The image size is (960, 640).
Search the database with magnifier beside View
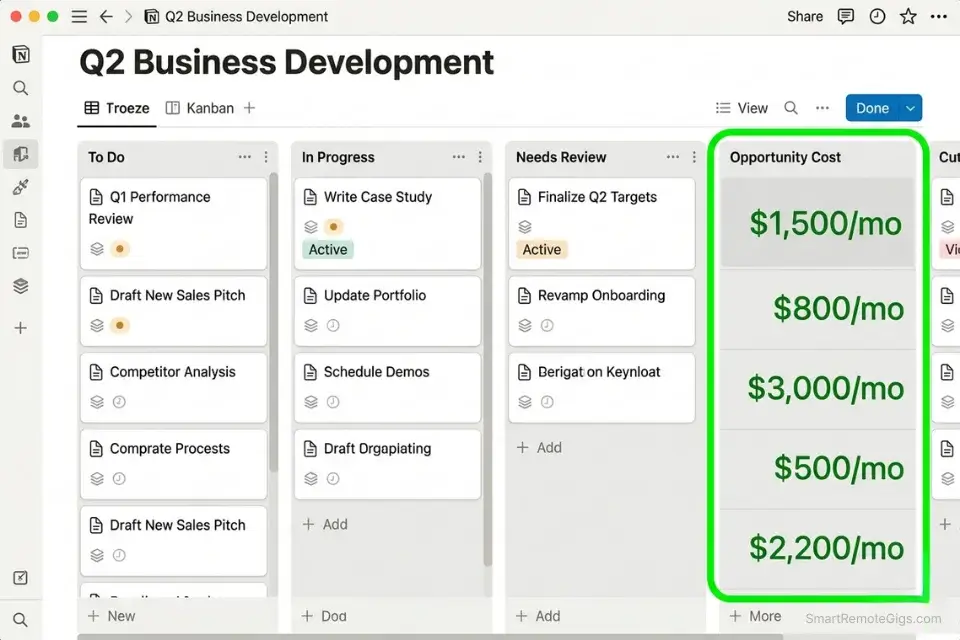click(791, 108)
